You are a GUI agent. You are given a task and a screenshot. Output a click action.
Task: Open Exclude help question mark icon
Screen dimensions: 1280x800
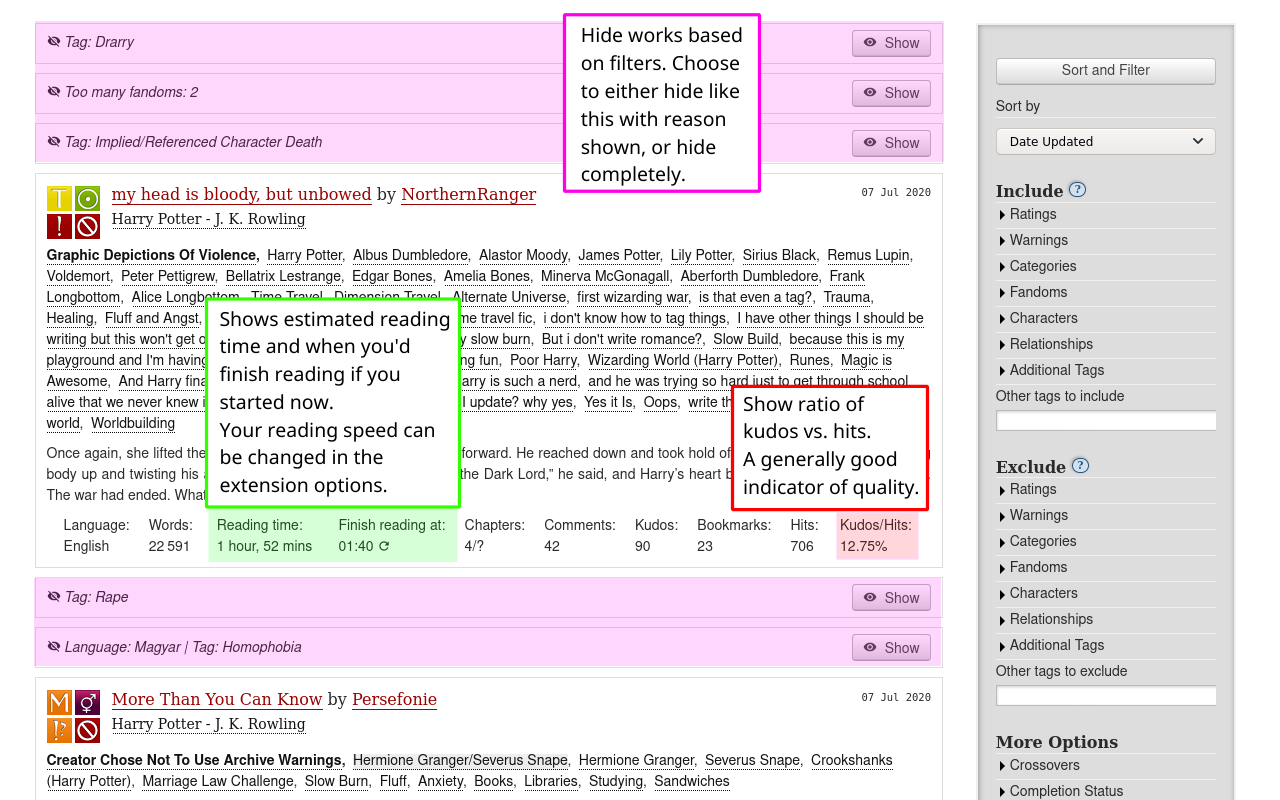1080,465
